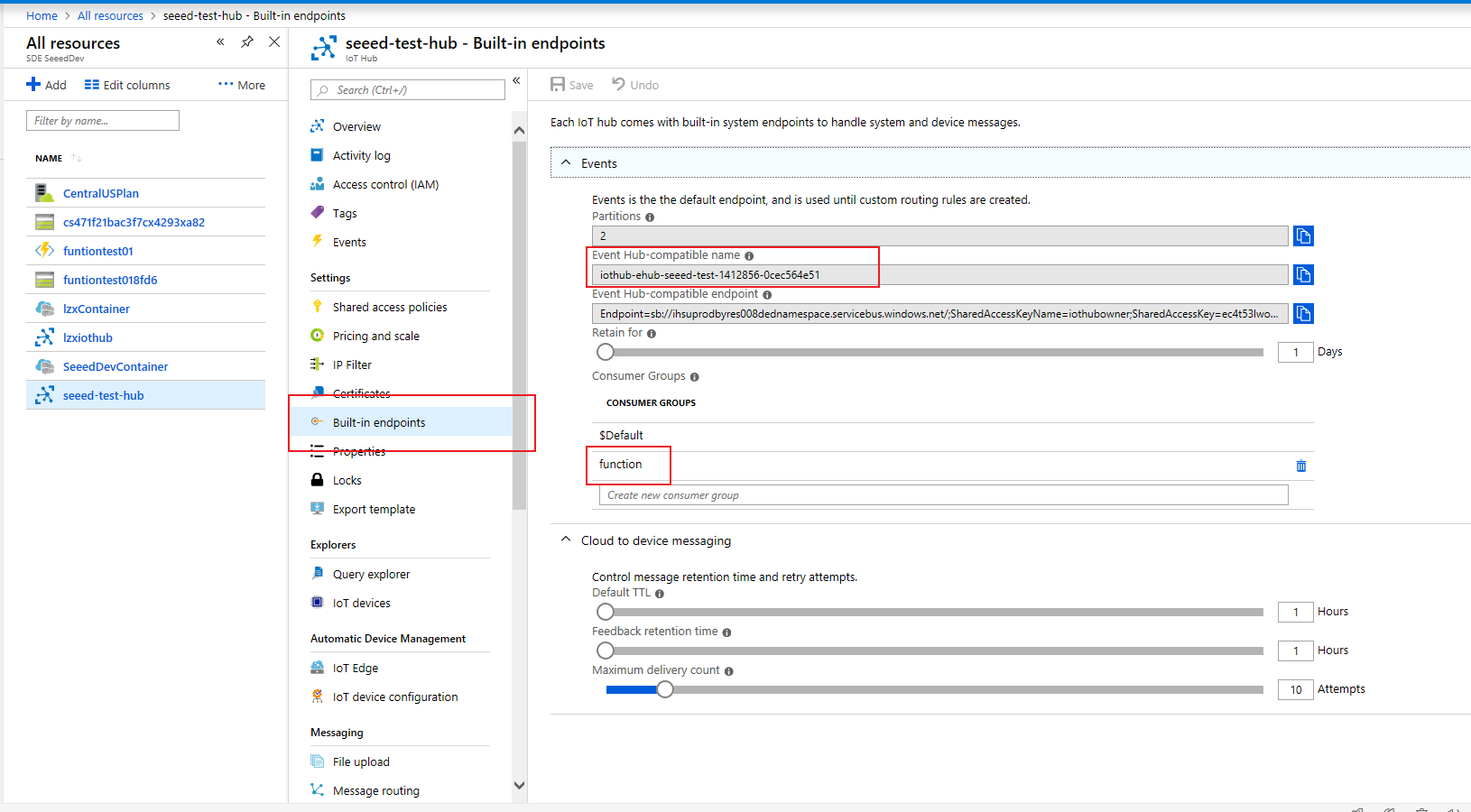Pin the All resources panel
Viewport: 1471px width, 812px height.
(x=247, y=42)
